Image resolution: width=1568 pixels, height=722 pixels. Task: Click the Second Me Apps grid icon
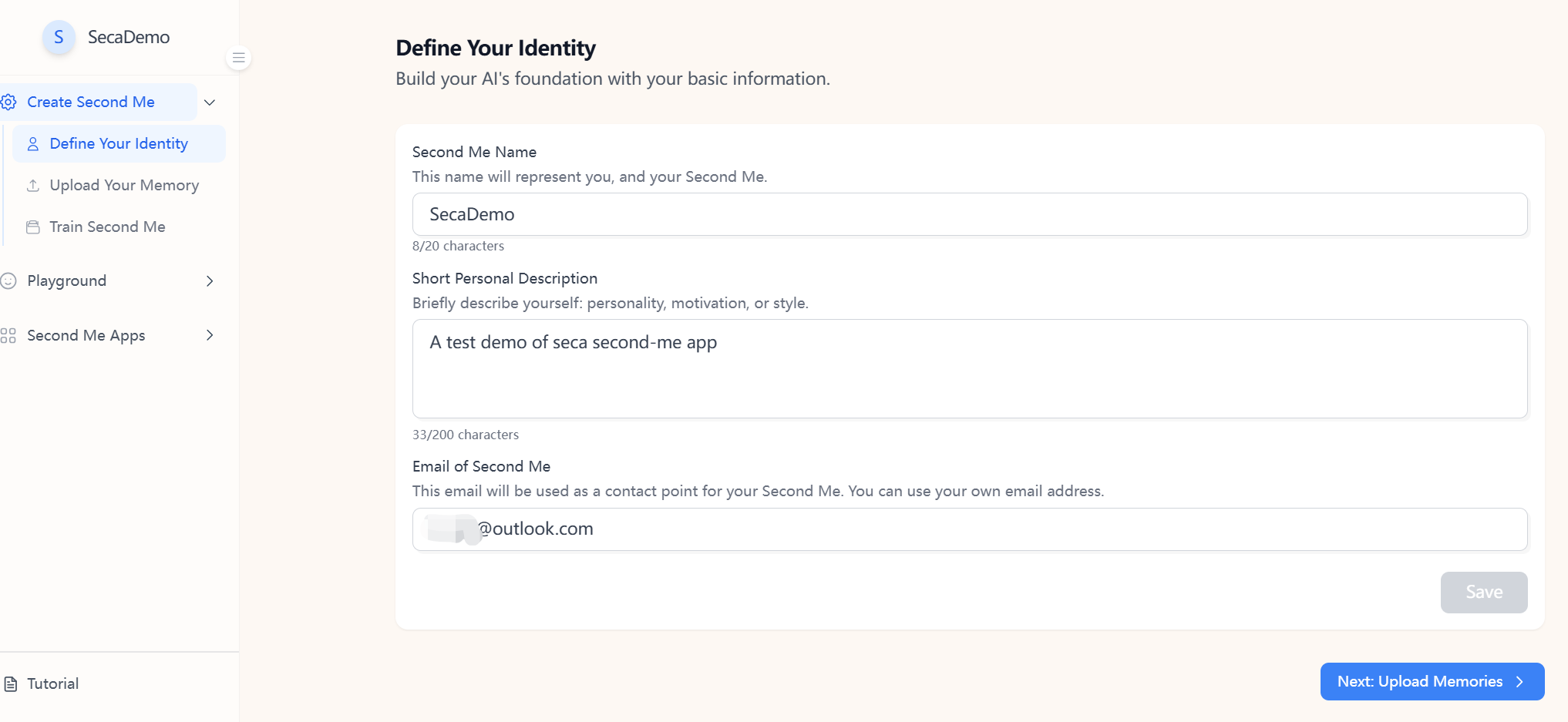pyautogui.click(x=8, y=335)
